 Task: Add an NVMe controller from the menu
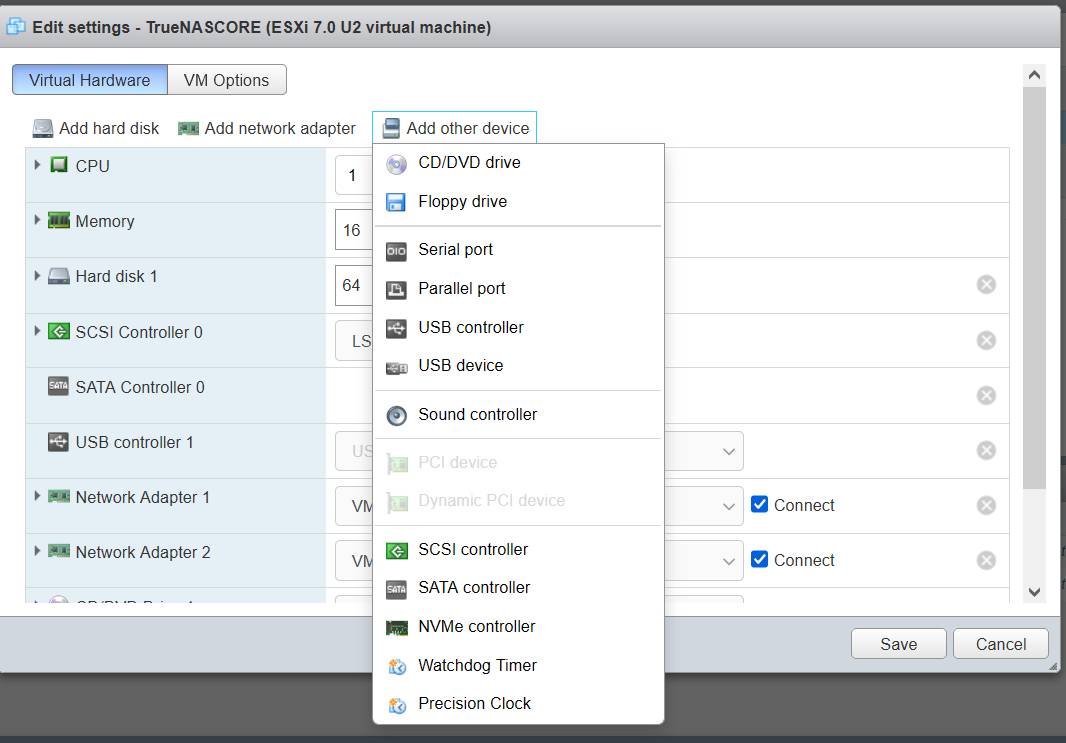518,627
